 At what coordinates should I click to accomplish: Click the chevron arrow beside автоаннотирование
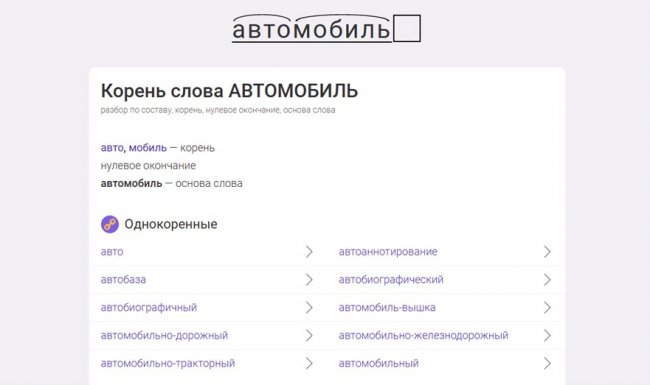(x=547, y=252)
